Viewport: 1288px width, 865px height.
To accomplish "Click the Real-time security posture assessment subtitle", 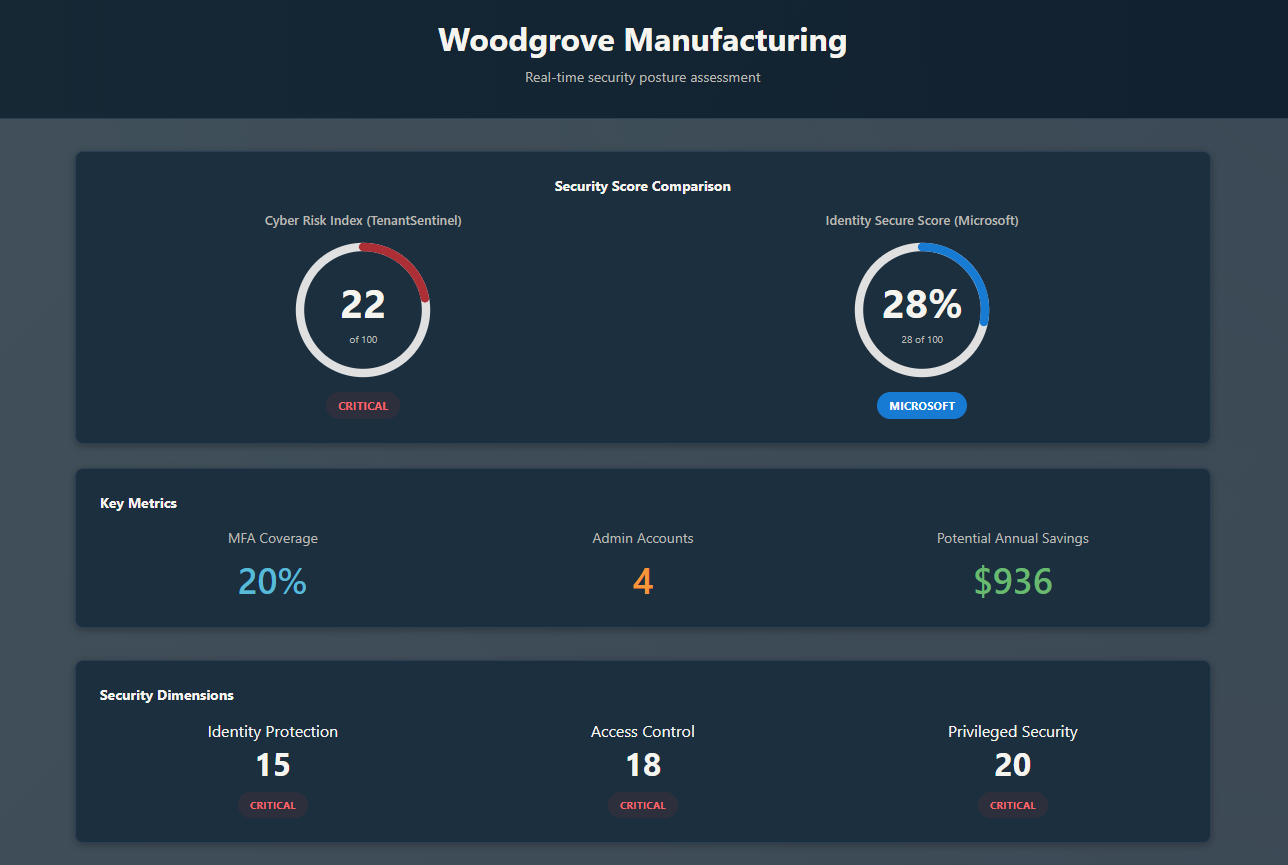I will 643,78.
